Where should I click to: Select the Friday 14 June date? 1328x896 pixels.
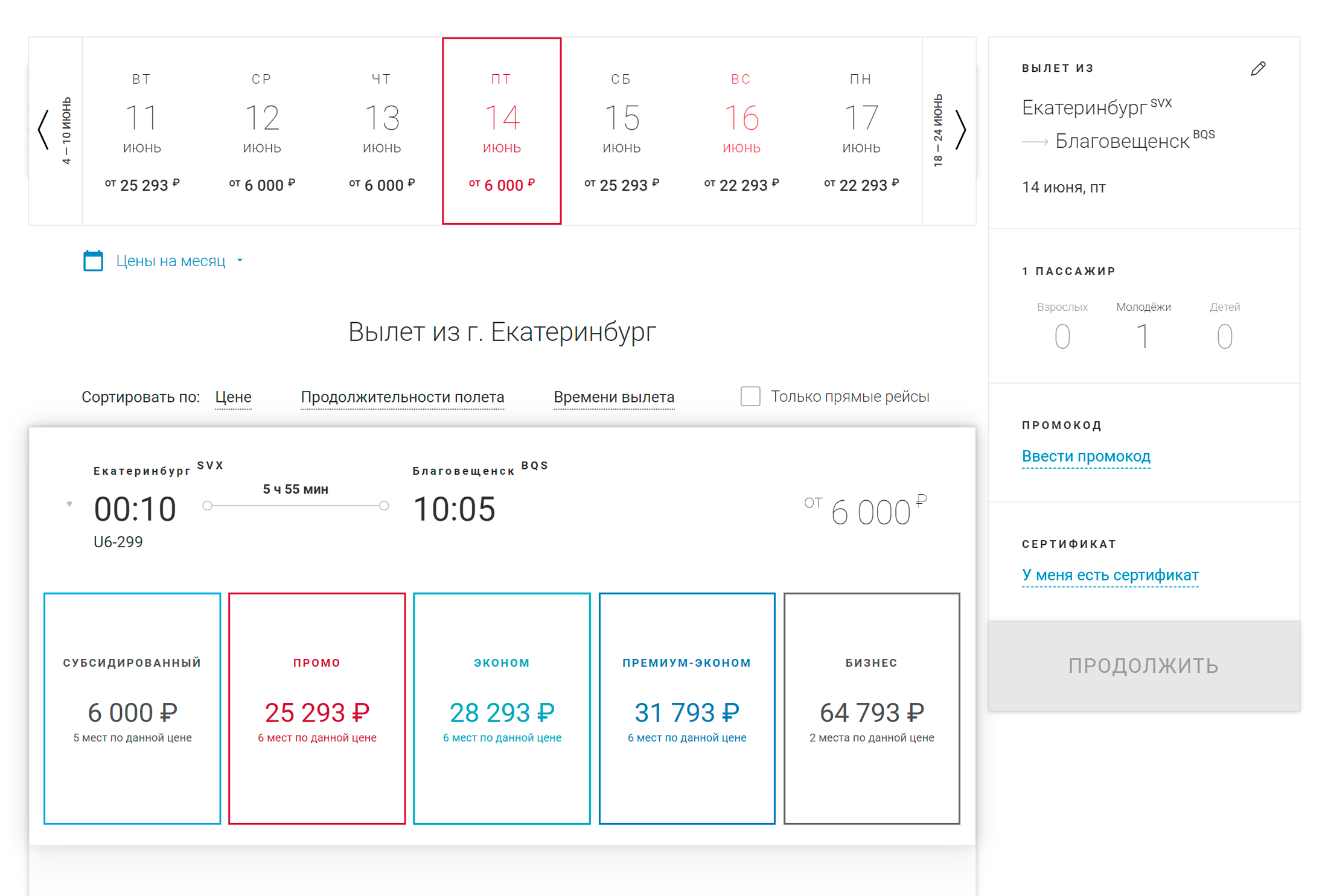(x=502, y=130)
